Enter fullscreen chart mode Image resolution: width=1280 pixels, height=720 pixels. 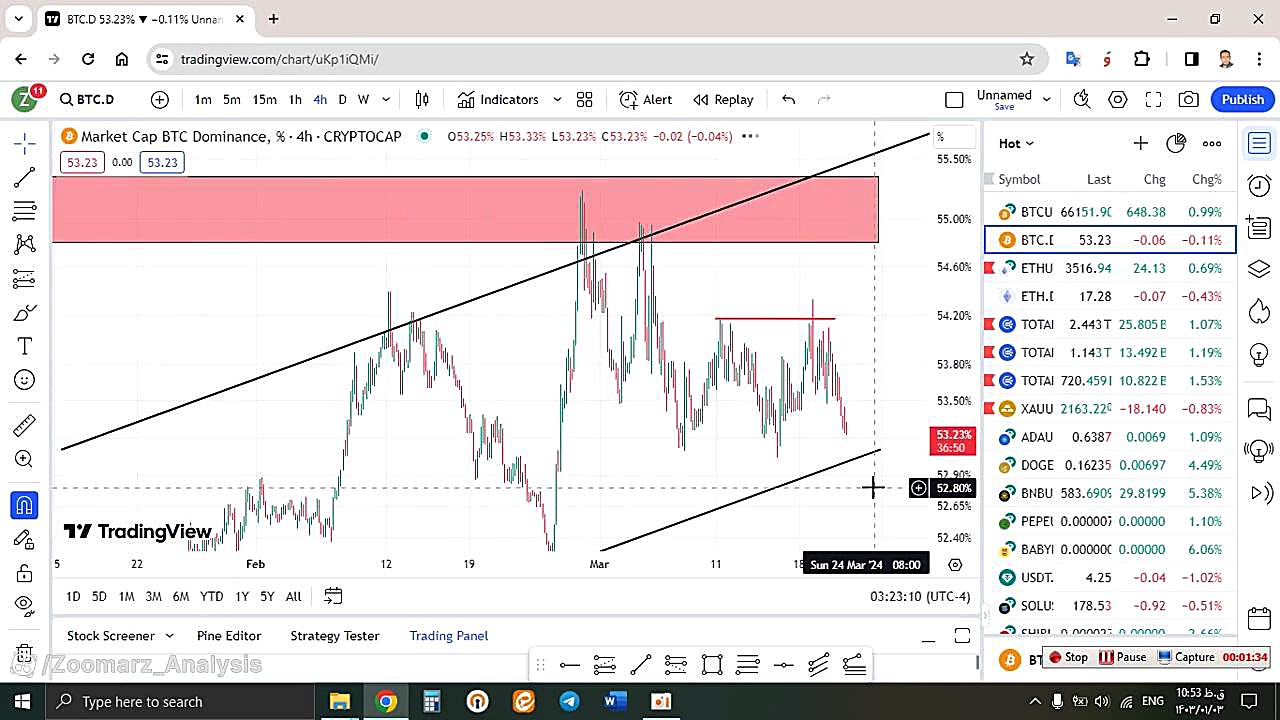click(x=1153, y=99)
